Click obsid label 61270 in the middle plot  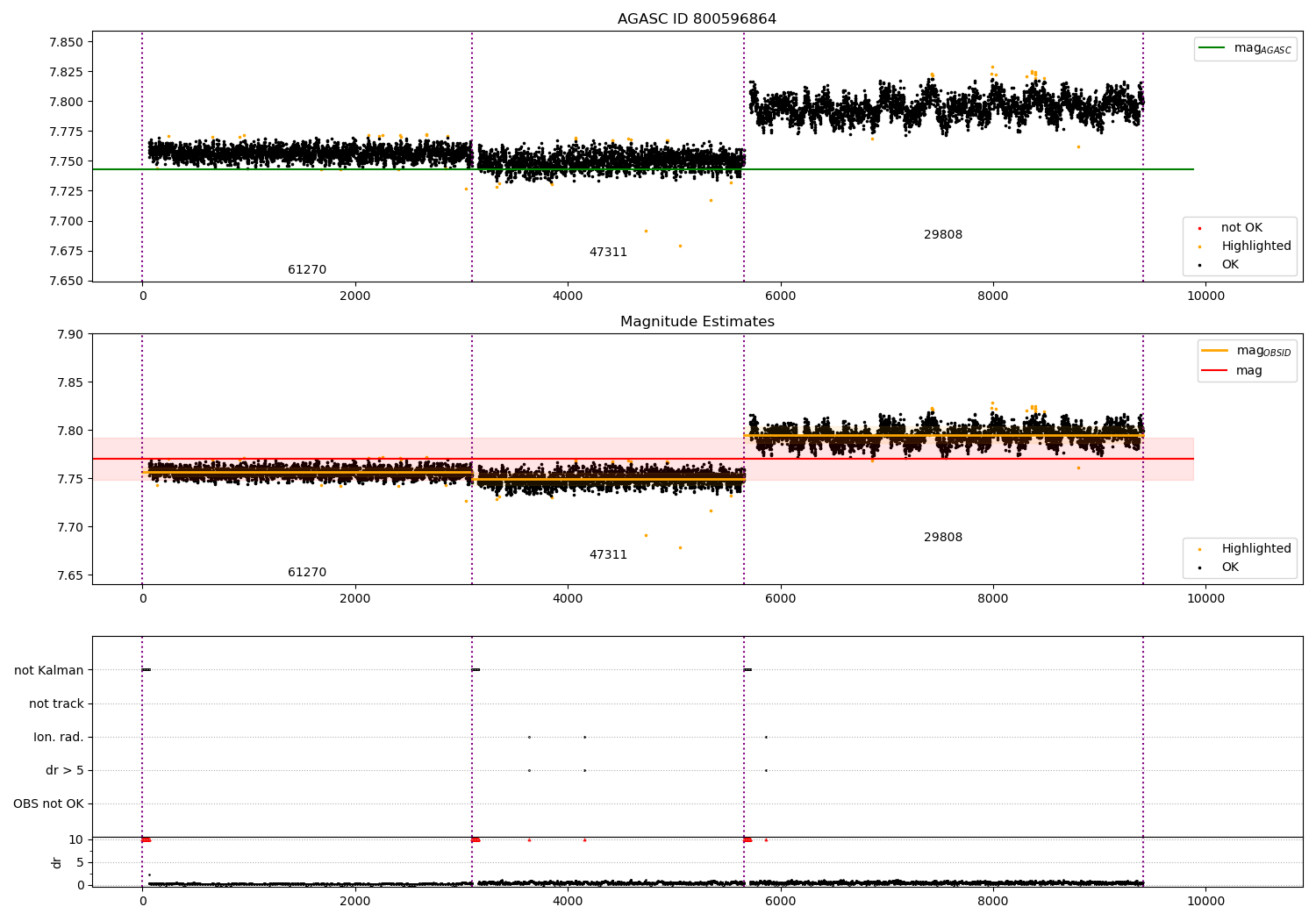[307, 573]
